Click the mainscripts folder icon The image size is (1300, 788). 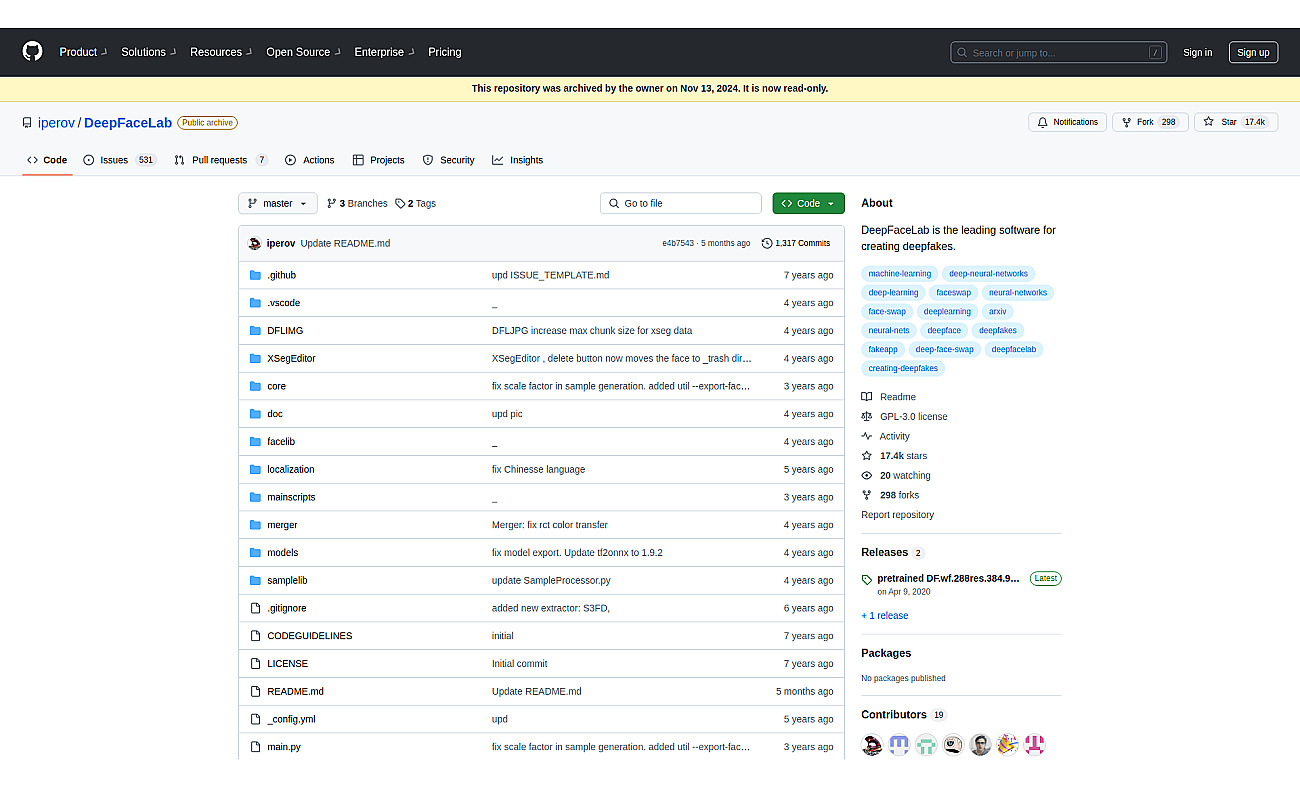[256, 497]
